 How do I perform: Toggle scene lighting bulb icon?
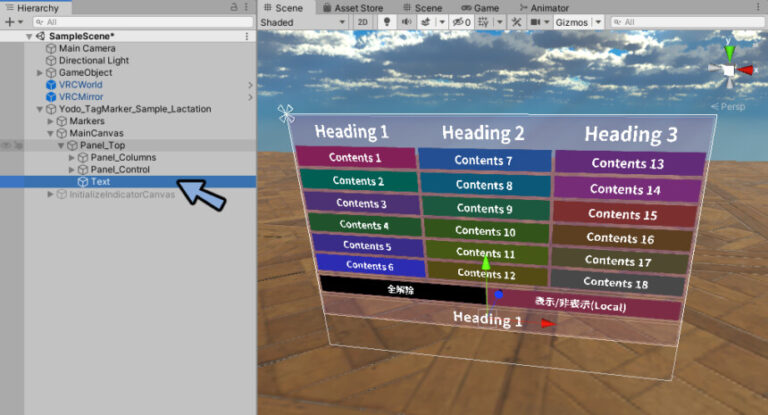387,22
